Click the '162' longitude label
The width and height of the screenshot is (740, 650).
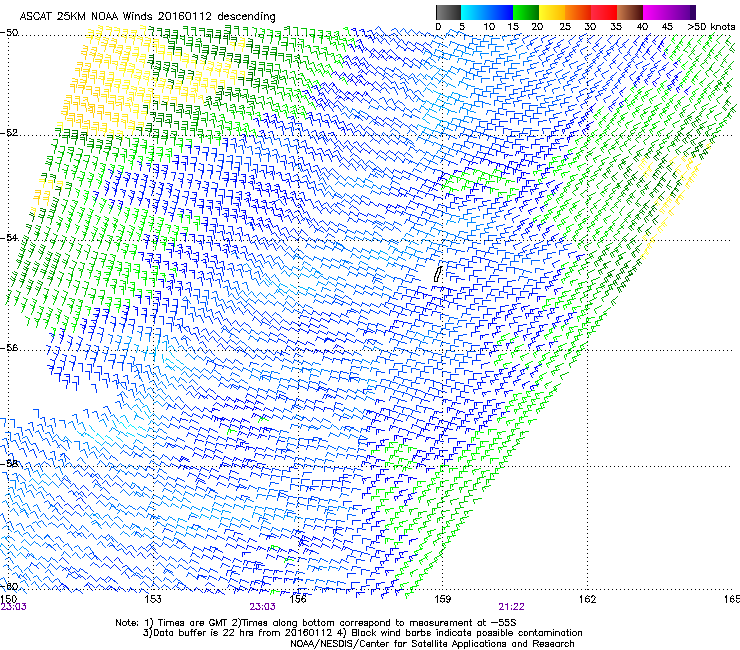tap(587, 599)
